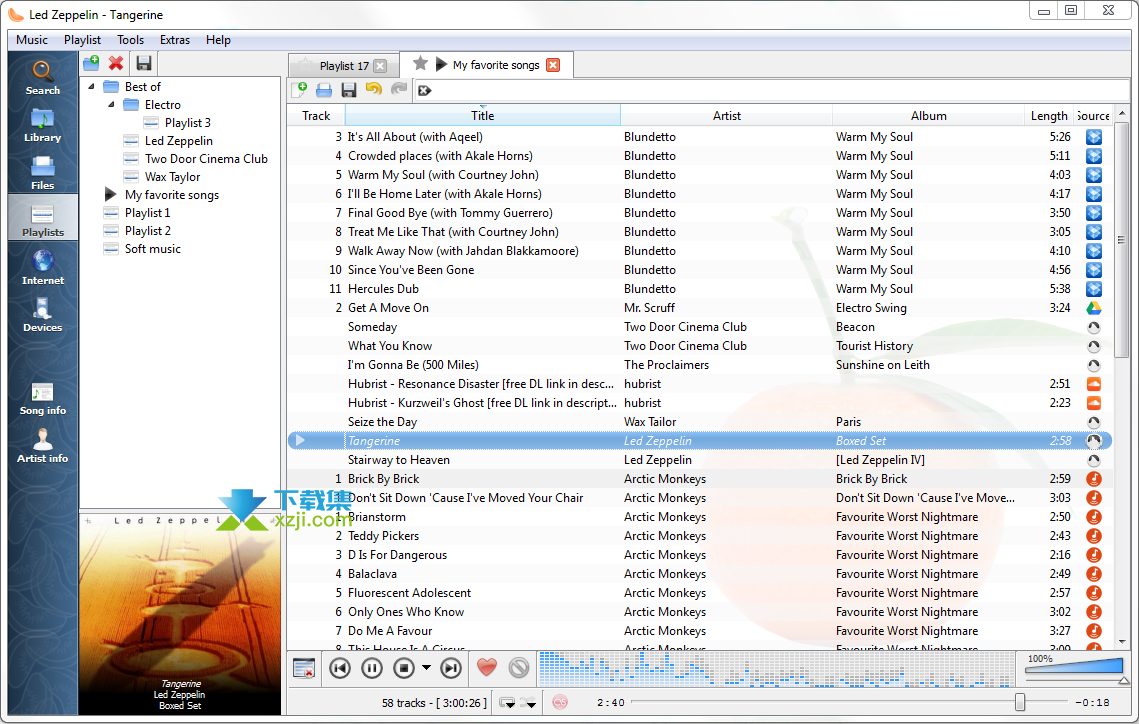Ban the current track

518,668
